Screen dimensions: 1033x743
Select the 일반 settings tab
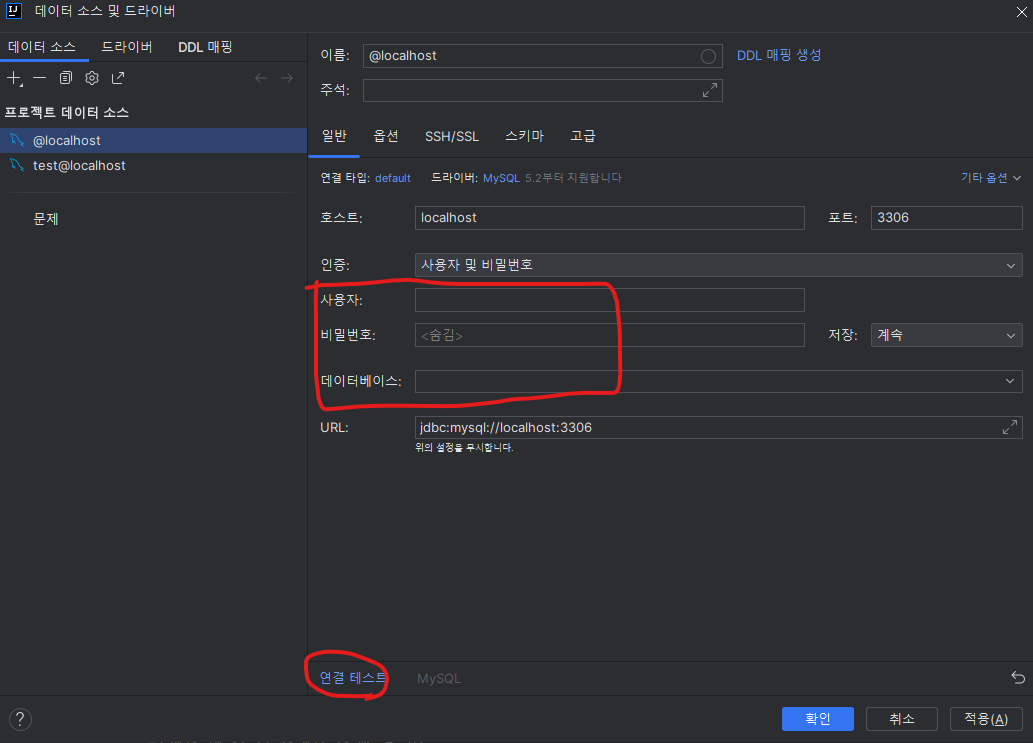coord(334,136)
